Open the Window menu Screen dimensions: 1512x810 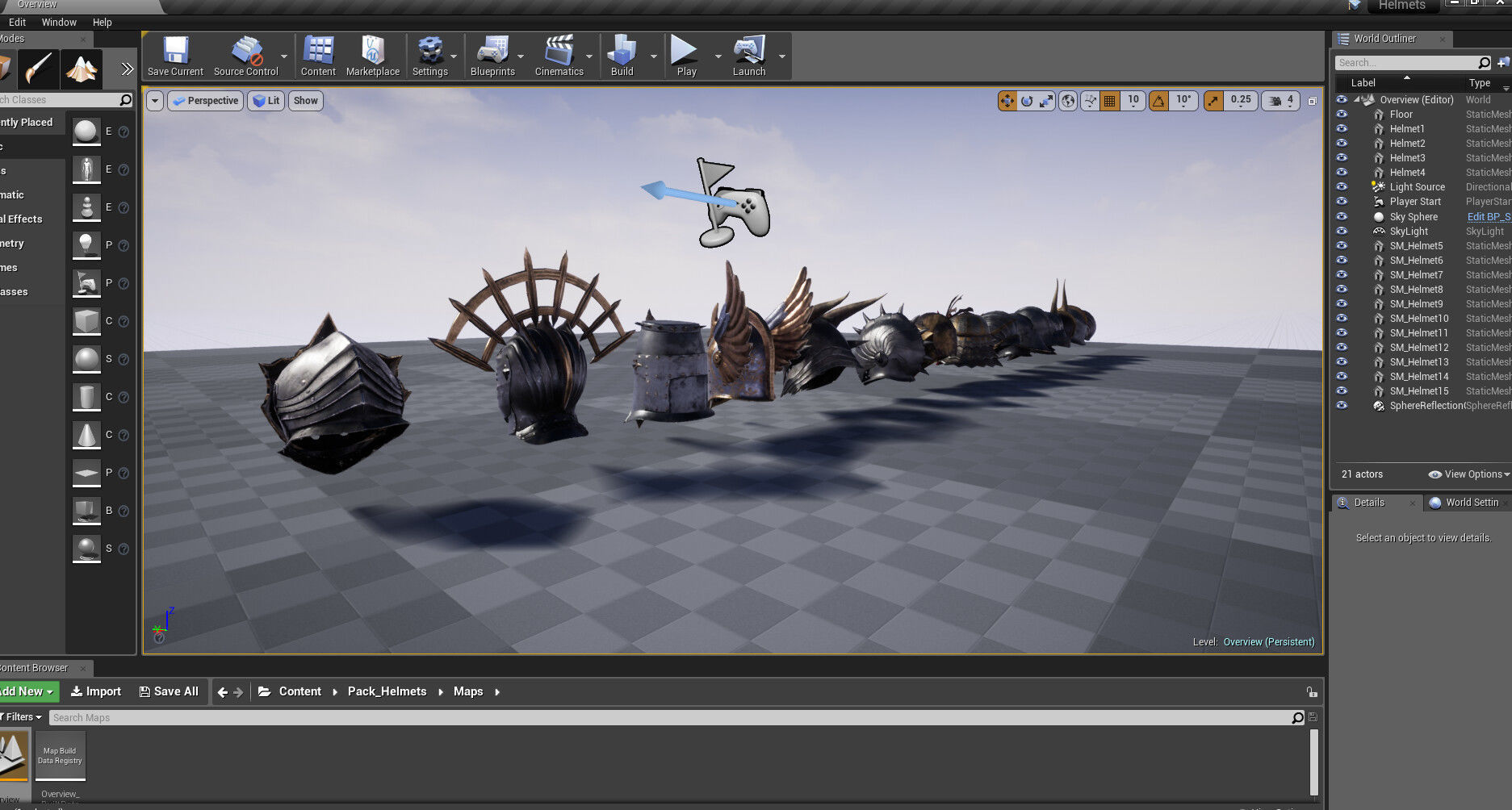pyautogui.click(x=59, y=23)
